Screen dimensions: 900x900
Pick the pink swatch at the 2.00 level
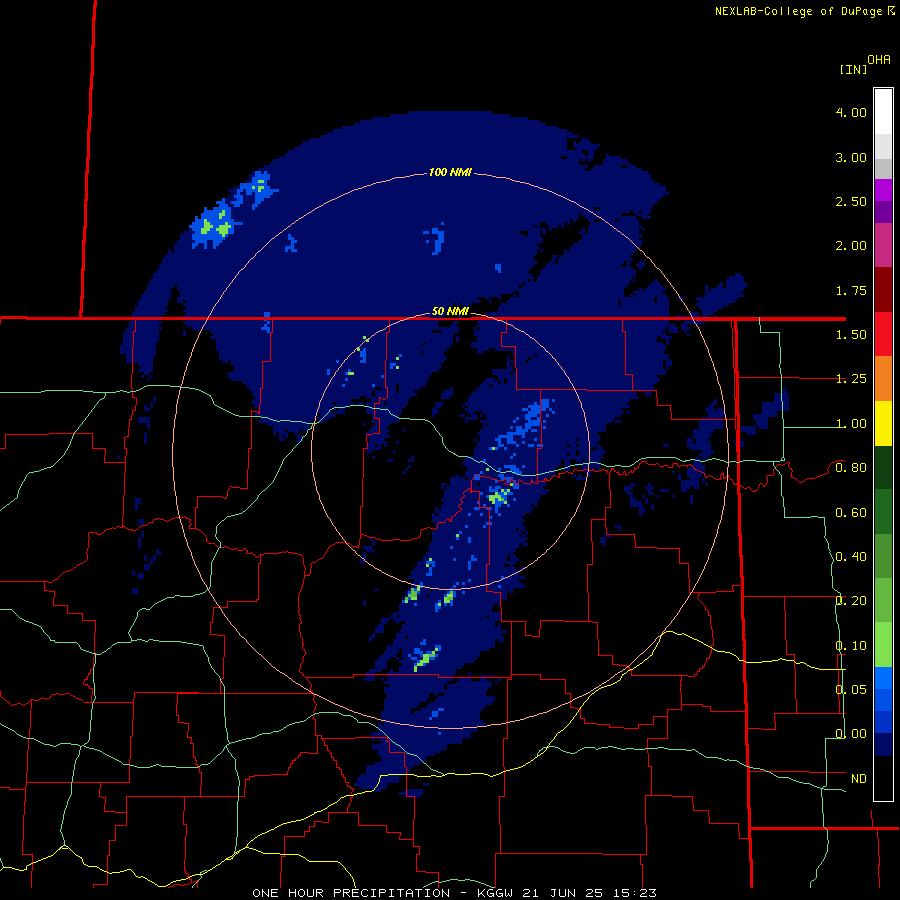[883, 245]
